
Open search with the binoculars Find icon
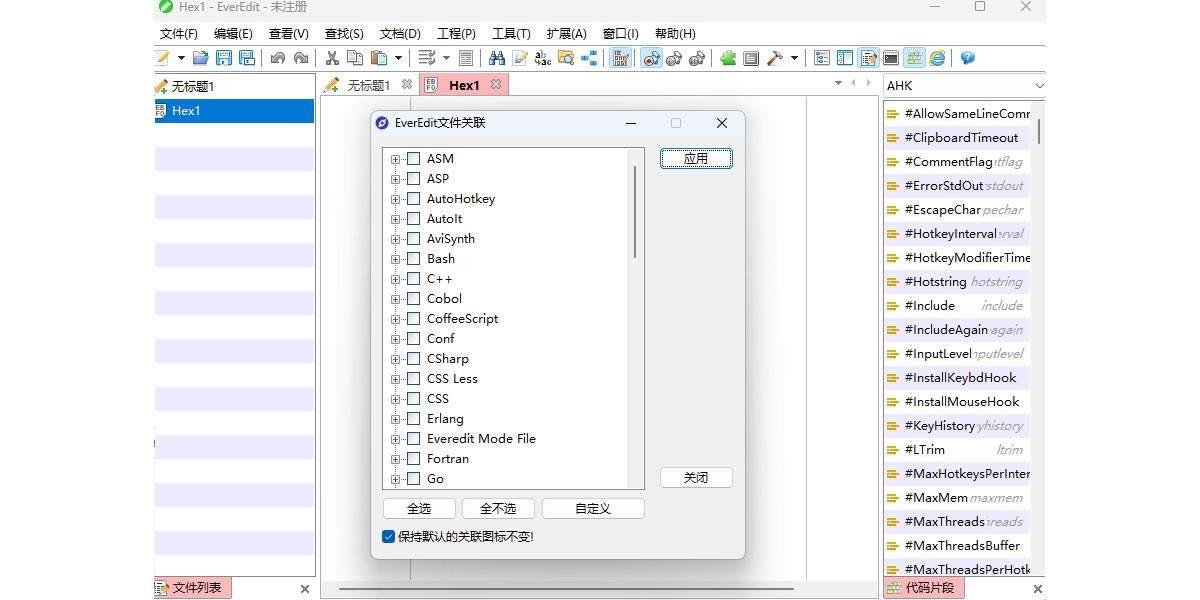tap(498, 57)
